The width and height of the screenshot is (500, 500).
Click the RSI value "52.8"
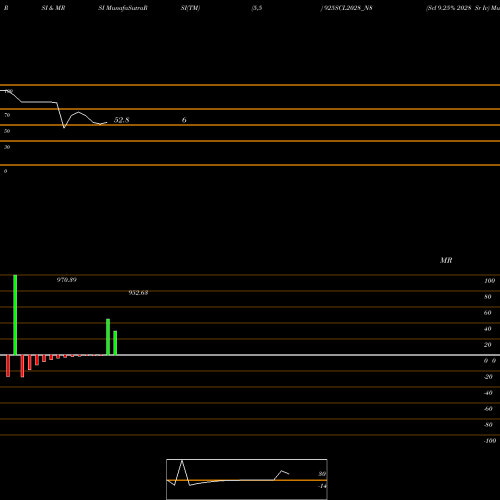point(122,120)
